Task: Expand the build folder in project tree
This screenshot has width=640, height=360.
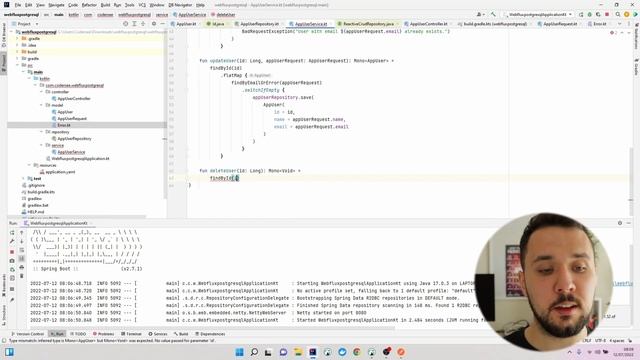Action: [x=18, y=52]
